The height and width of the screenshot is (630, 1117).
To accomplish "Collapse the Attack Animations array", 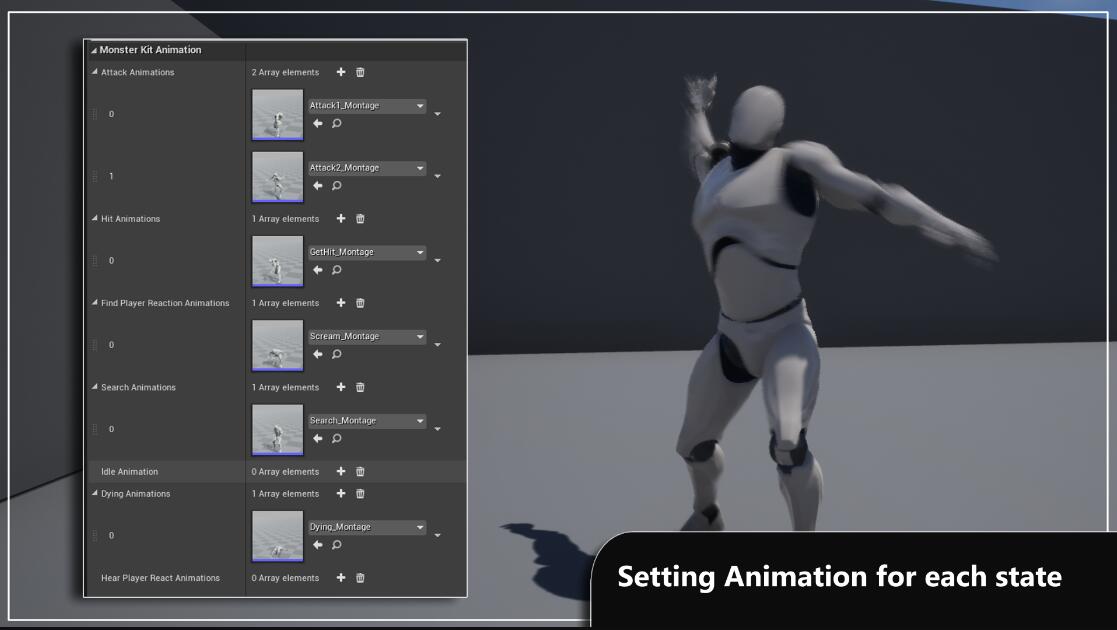I will pos(95,72).
